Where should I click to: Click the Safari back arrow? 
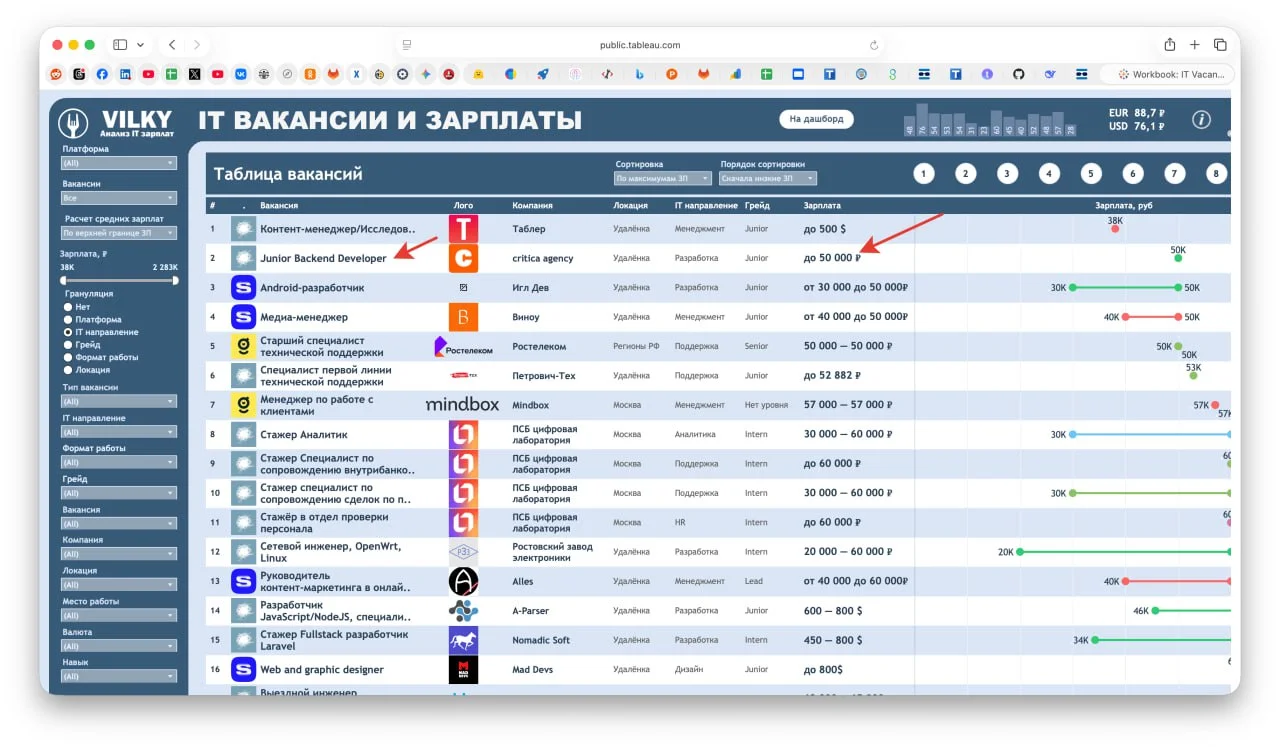(x=172, y=45)
